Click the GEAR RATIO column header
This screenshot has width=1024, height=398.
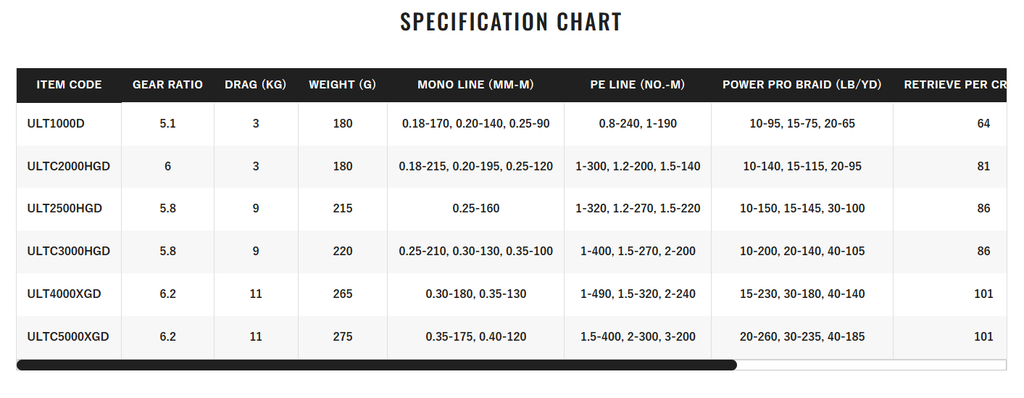(x=168, y=85)
